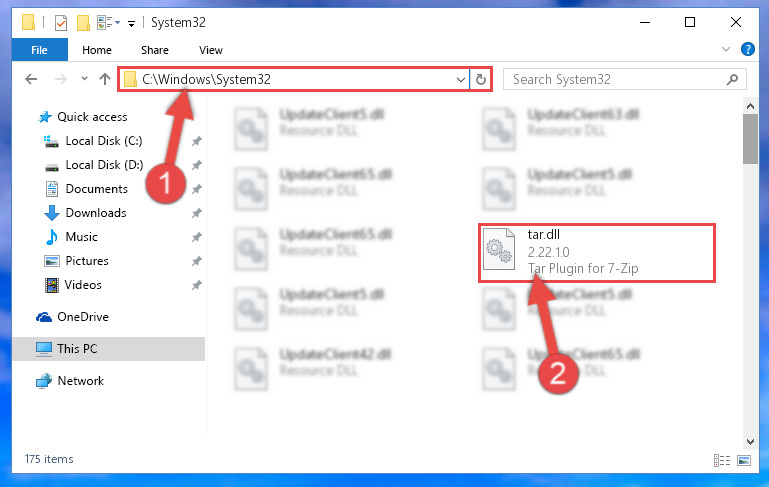Expand the address bar history dropdown

pos(461,79)
